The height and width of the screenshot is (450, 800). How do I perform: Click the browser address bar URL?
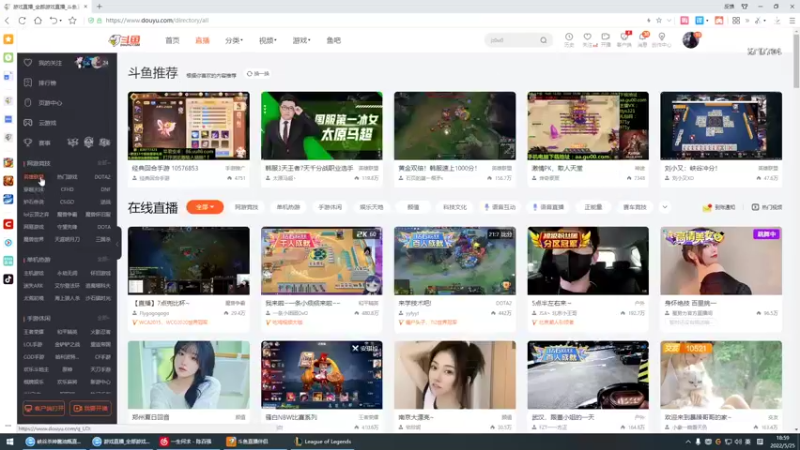[x=157, y=20]
